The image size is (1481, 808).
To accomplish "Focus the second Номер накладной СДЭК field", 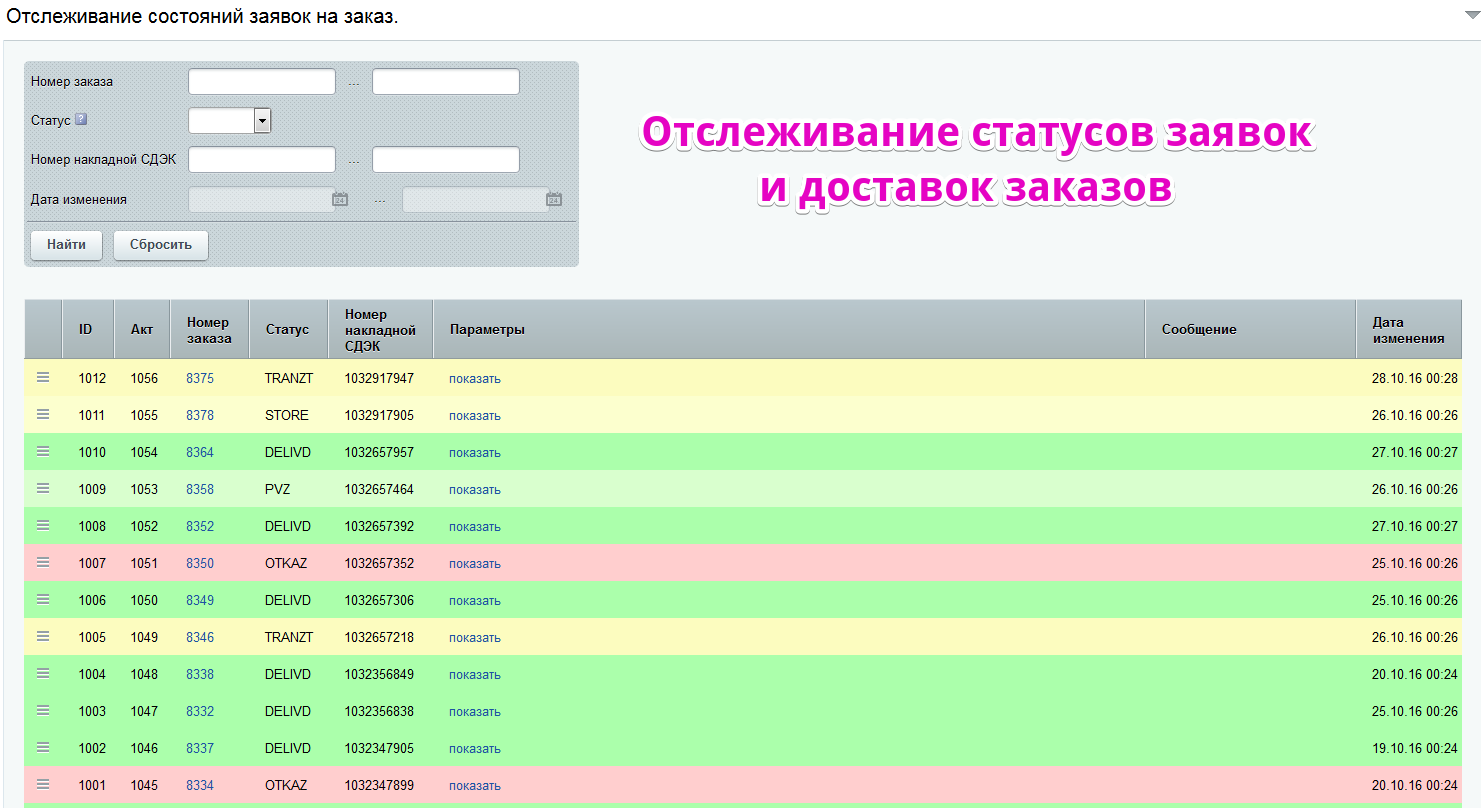I will point(446,160).
